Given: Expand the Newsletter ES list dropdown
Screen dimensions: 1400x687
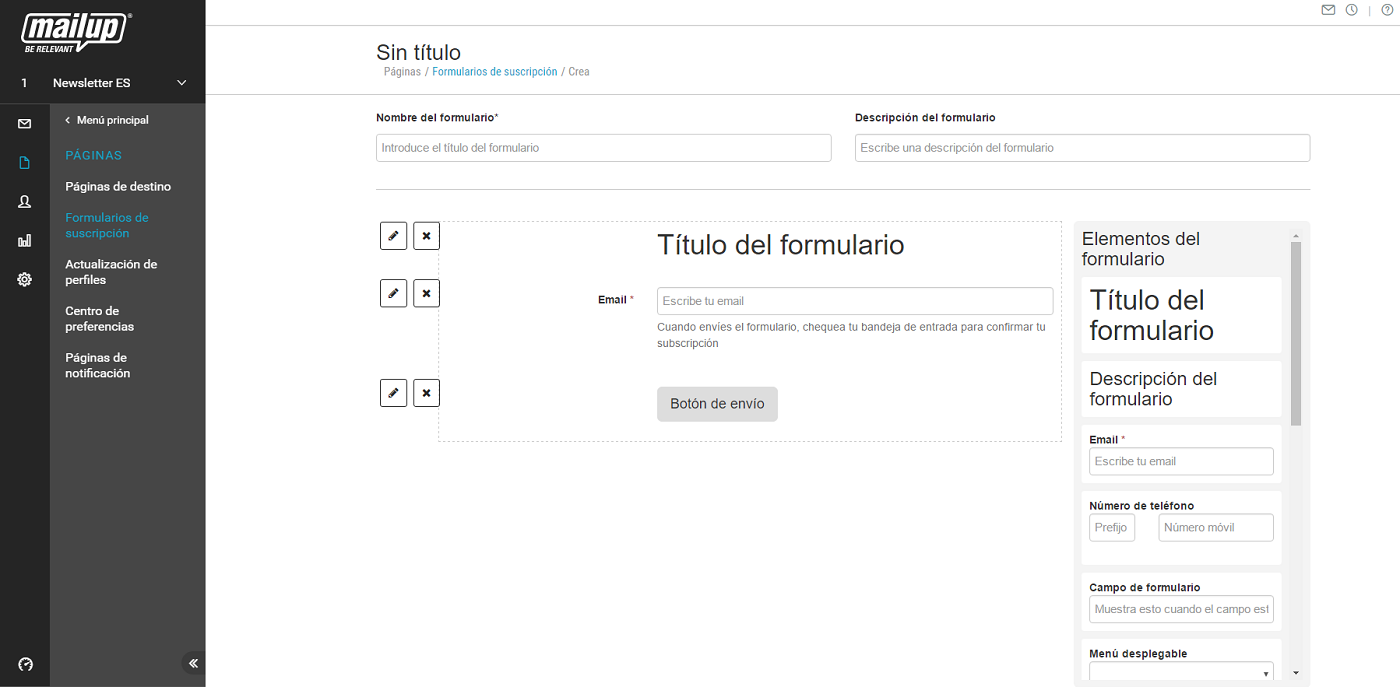Looking at the screenshot, I should (181, 83).
